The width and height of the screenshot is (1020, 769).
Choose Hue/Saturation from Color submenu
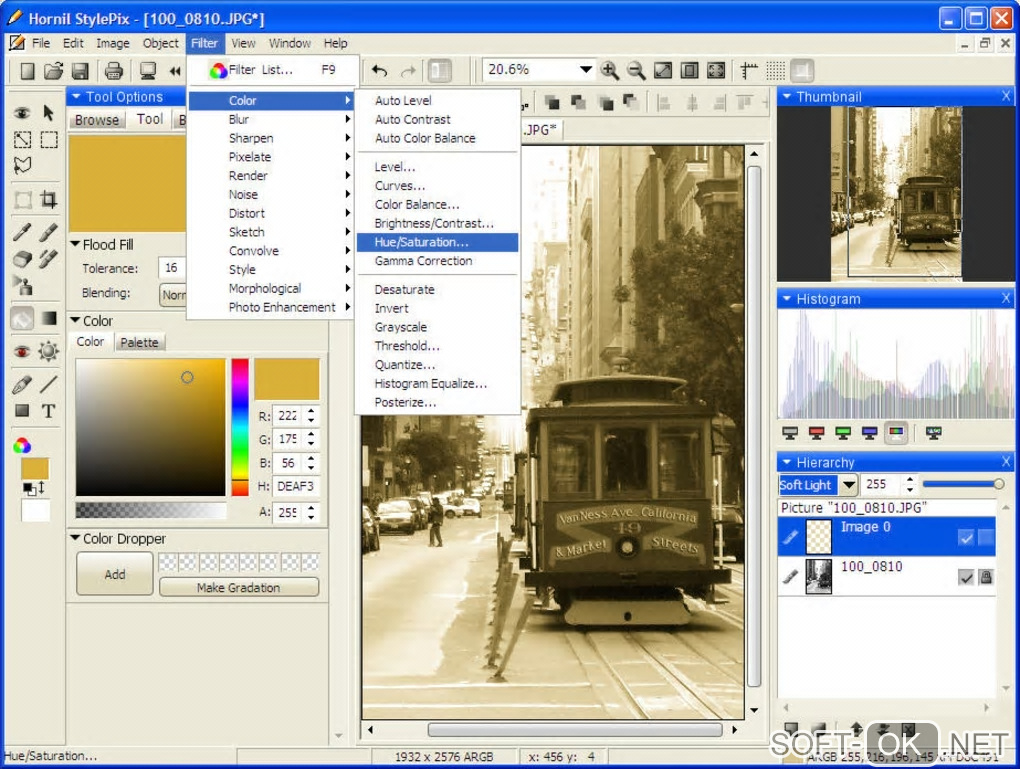tap(438, 242)
